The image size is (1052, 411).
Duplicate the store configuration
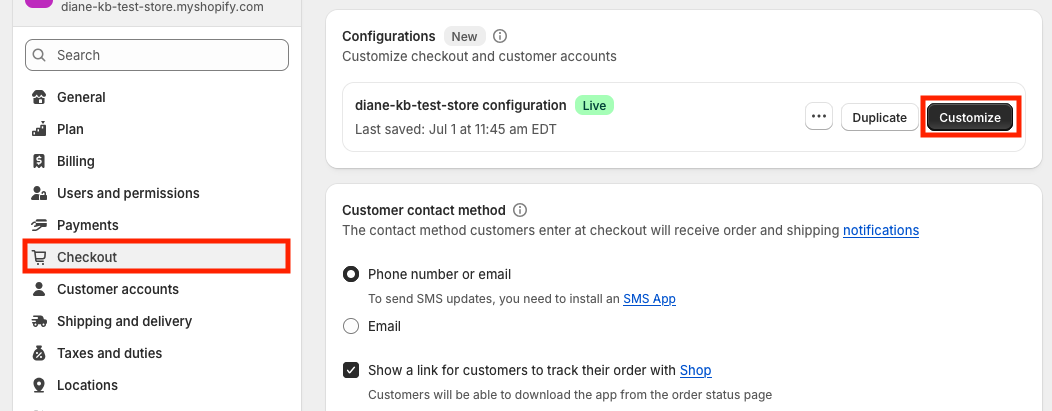coord(879,117)
